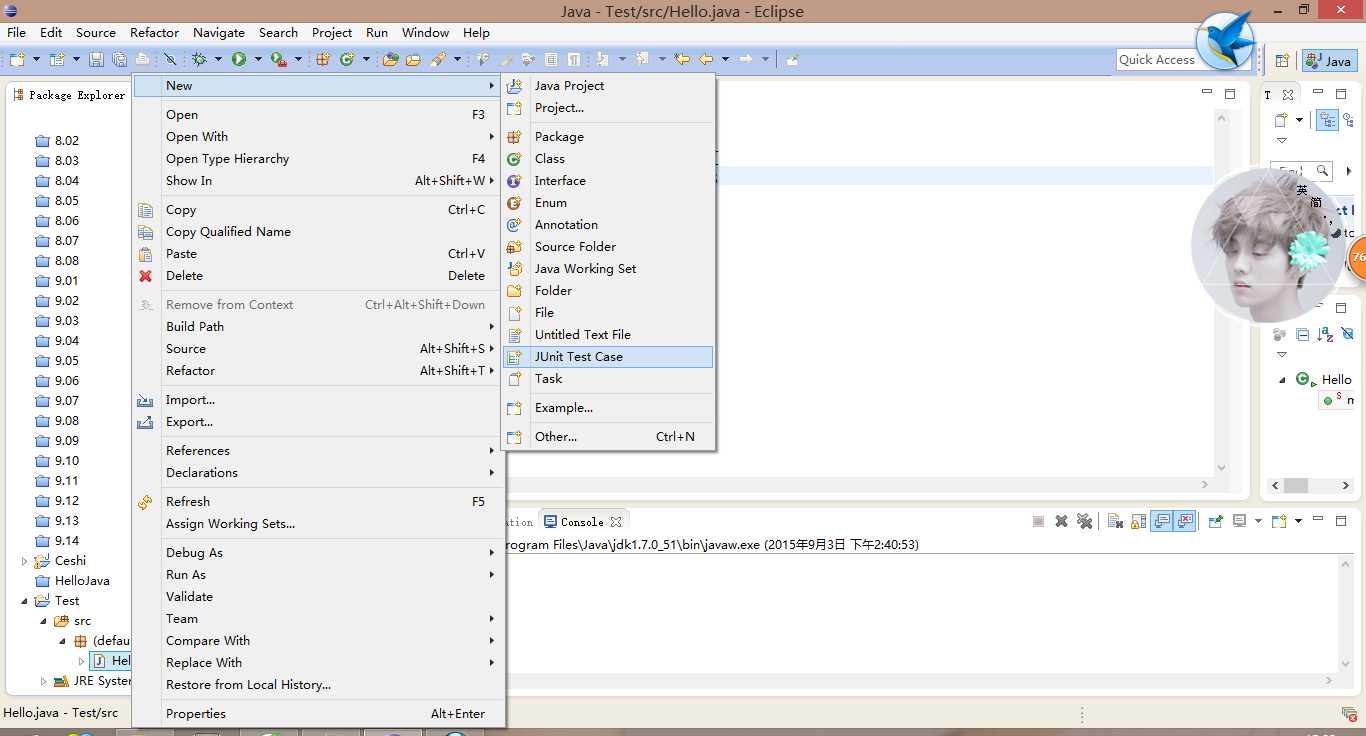Click the New wizard toolbar icon
This screenshot has height=736, width=1366.
(x=17, y=60)
